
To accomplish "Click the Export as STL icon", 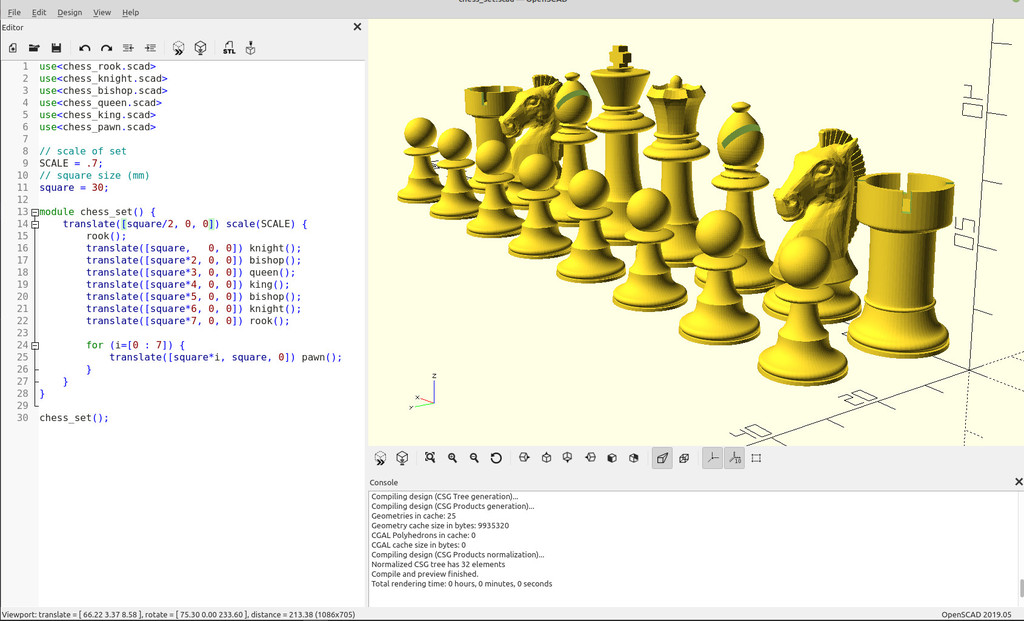I will pos(229,48).
